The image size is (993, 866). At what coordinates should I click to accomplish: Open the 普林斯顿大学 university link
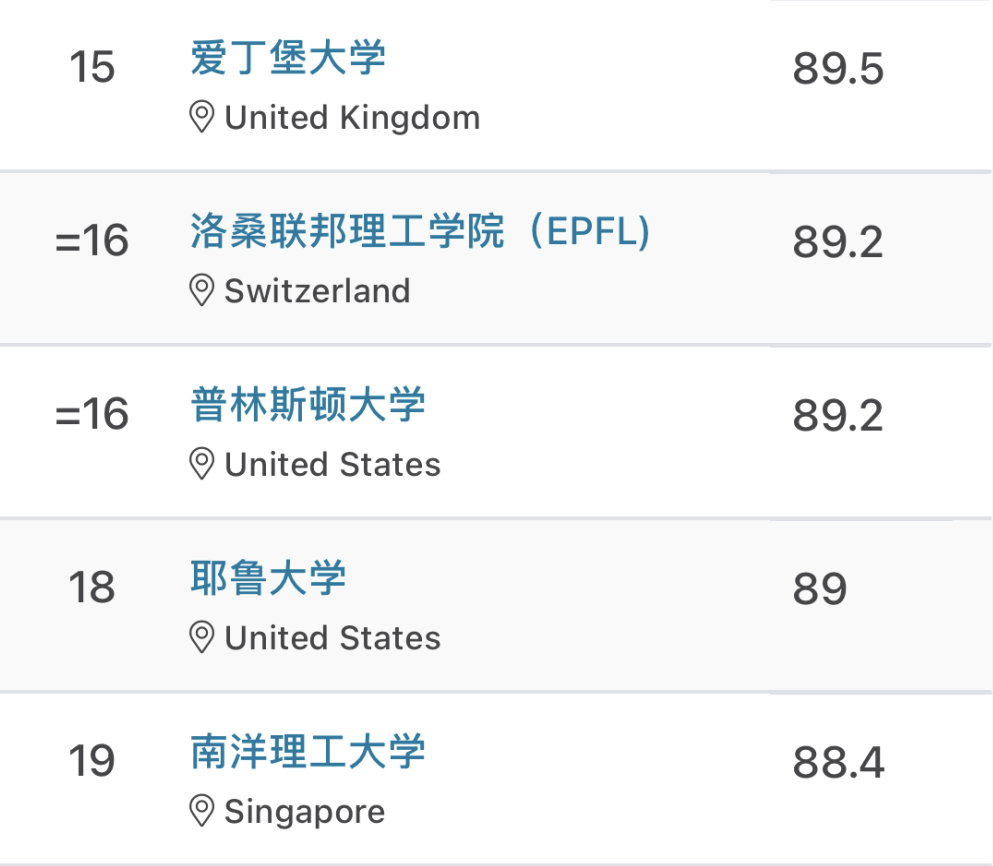308,405
